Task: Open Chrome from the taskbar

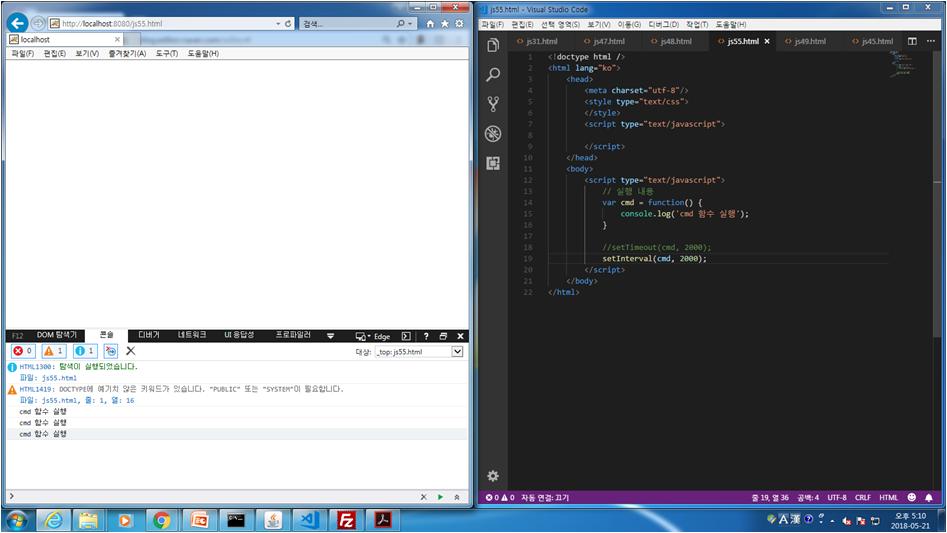Action: click(161, 520)
